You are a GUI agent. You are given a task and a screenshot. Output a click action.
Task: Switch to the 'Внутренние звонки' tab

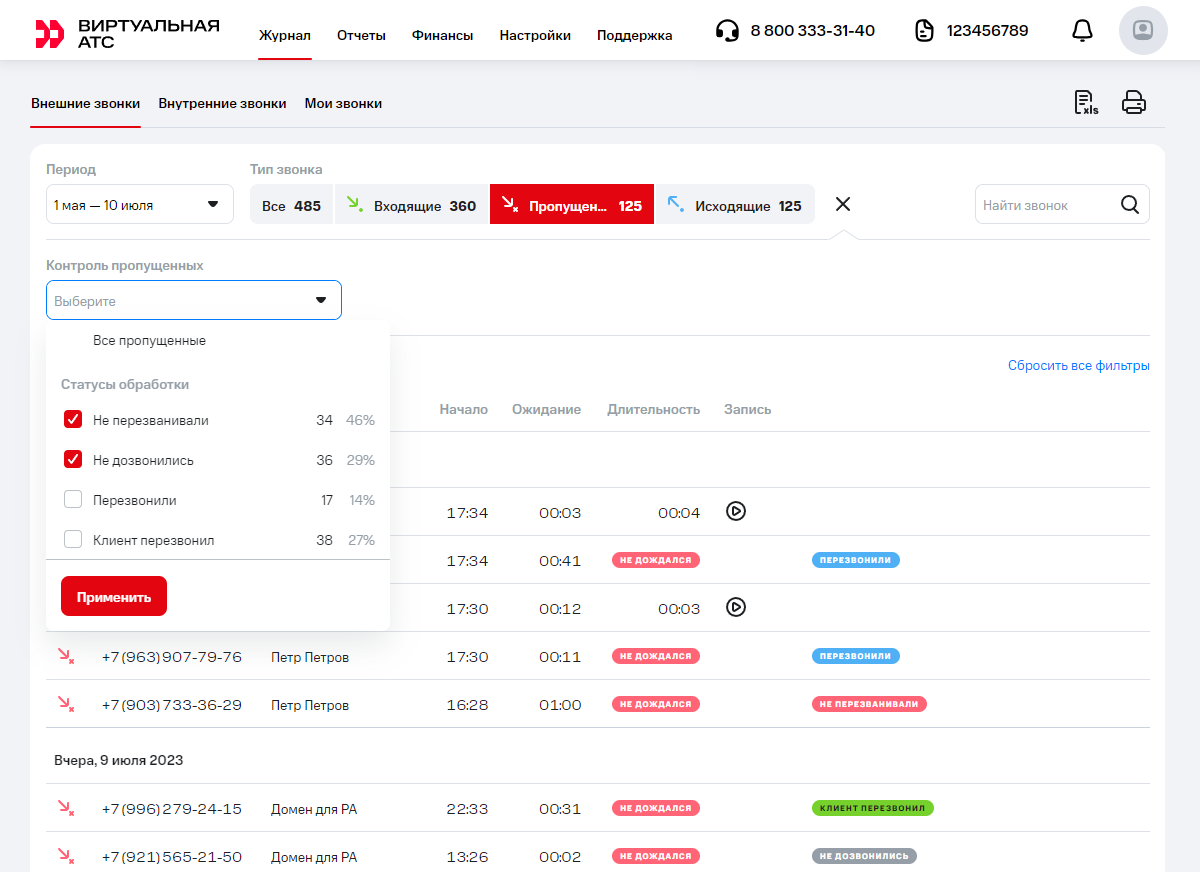[x=222, y=104]
